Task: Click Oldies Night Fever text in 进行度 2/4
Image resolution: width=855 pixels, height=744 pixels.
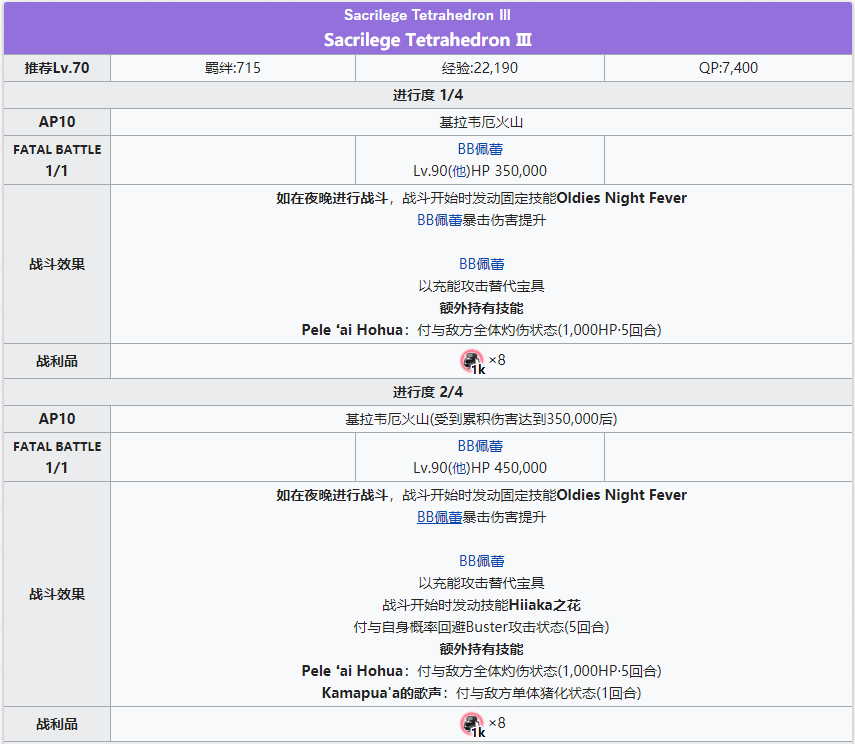Action: (622, 495)
